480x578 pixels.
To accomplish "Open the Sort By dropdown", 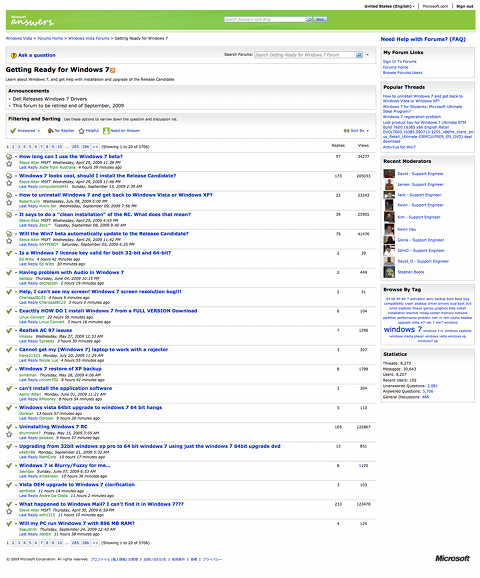I will [x=359, y=131].
